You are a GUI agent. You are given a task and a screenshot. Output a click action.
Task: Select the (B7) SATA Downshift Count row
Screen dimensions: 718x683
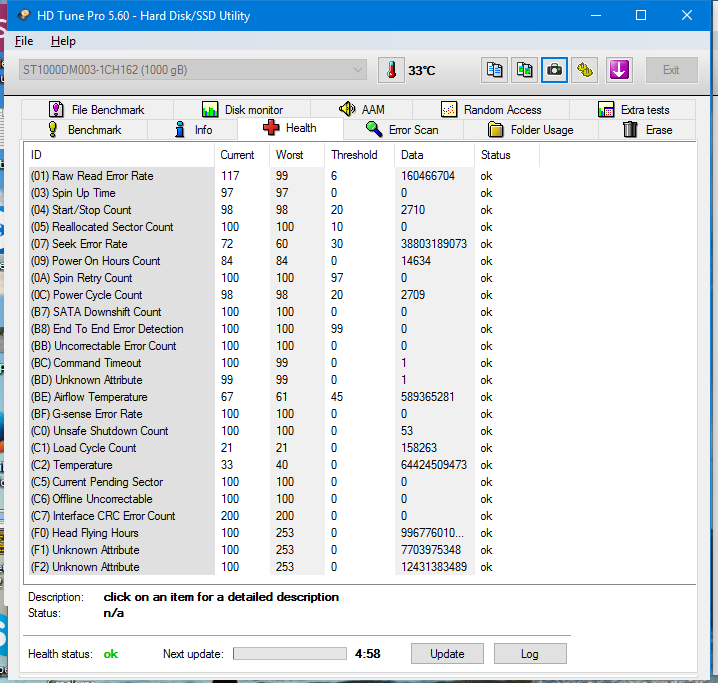coord(284,312)
